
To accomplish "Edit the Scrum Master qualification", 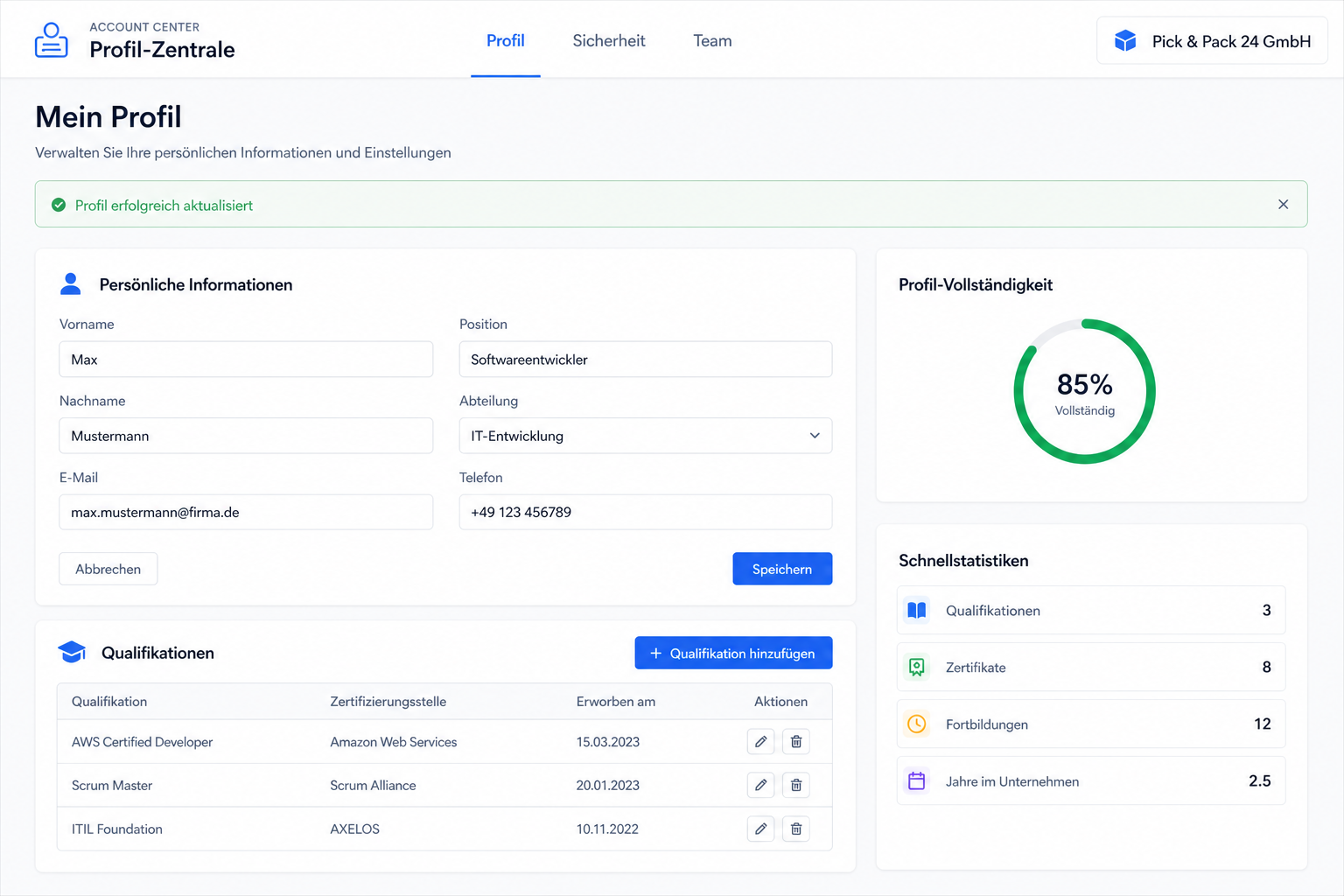I will point(760,786).
